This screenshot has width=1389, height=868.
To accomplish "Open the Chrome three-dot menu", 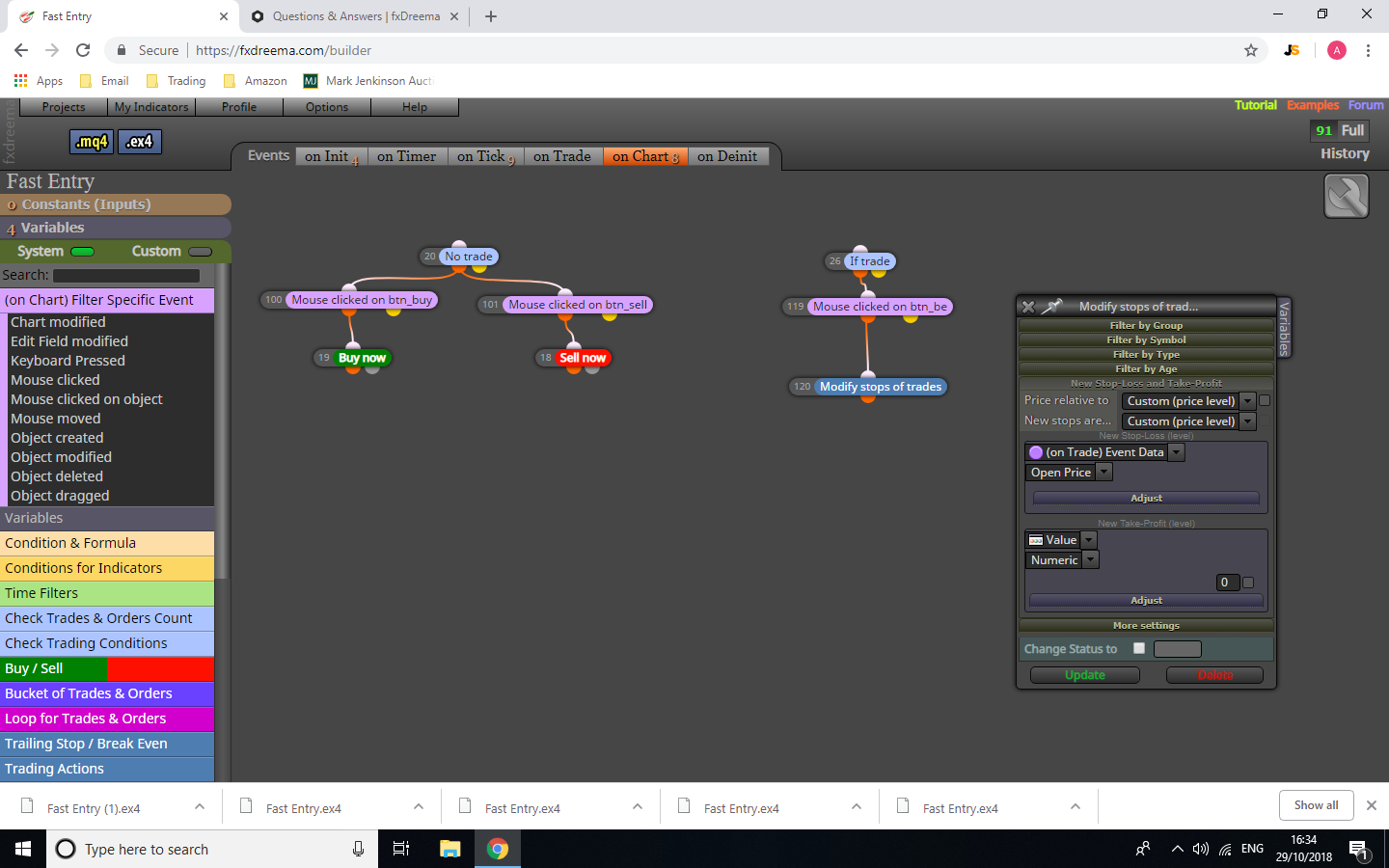I will 1368,50.
